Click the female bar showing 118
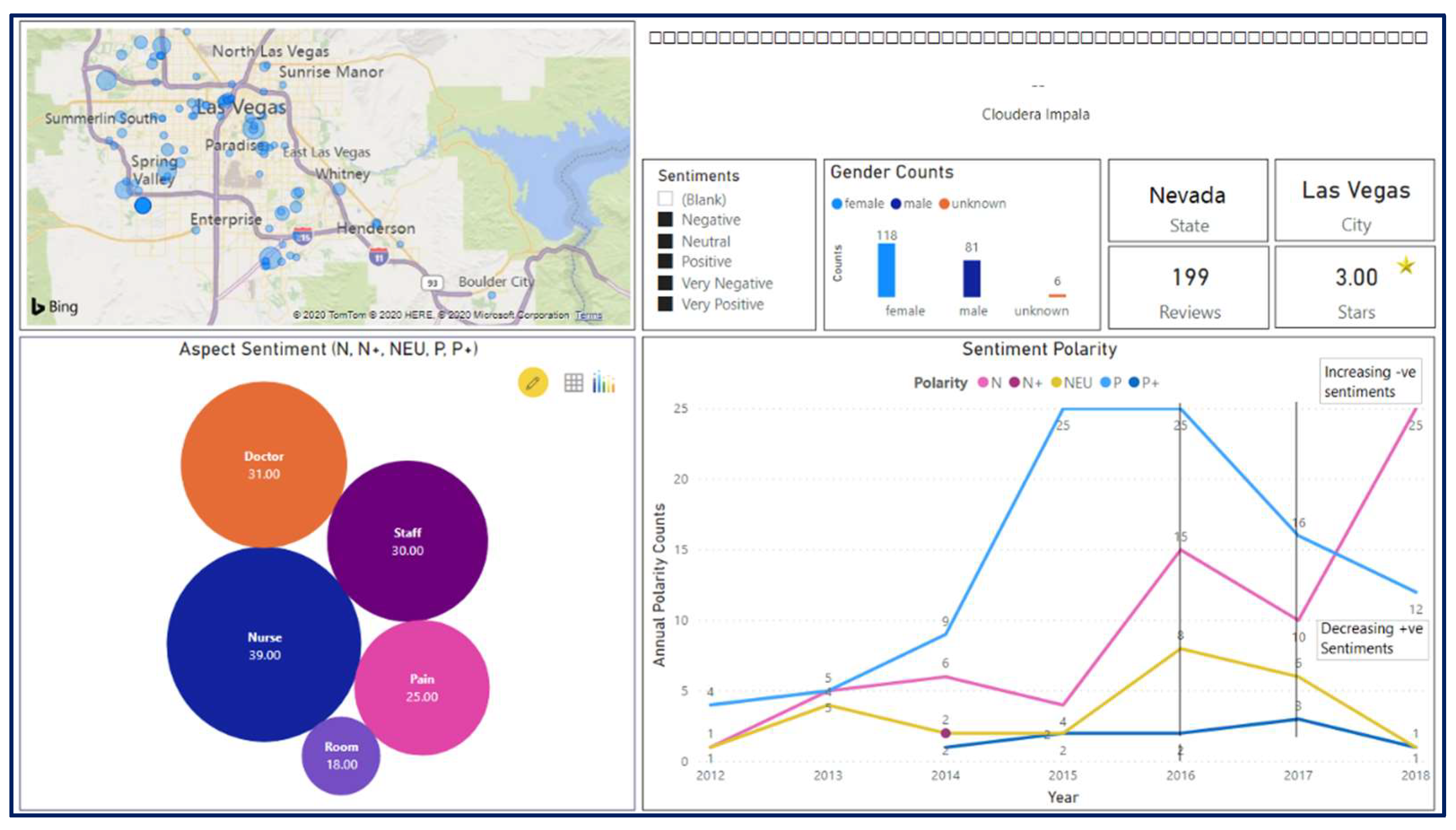 886,270
